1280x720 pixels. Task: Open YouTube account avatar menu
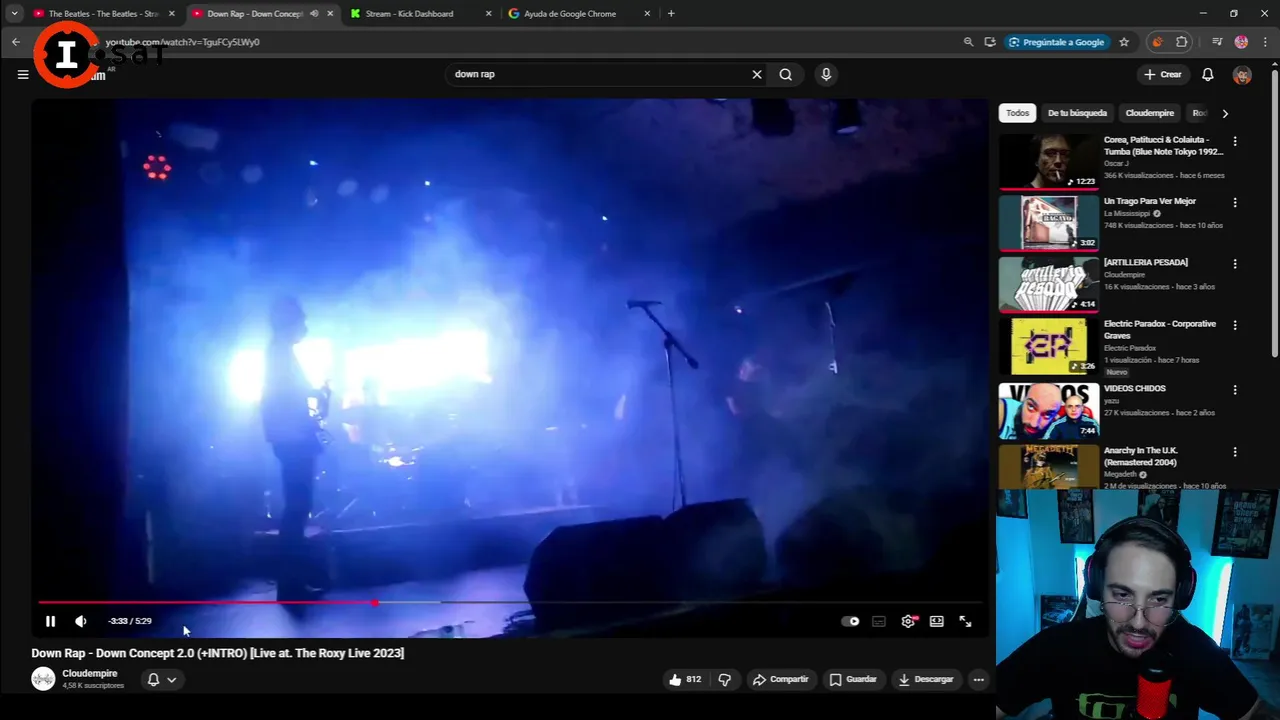pyautogui.click(x=1242, y=75)
